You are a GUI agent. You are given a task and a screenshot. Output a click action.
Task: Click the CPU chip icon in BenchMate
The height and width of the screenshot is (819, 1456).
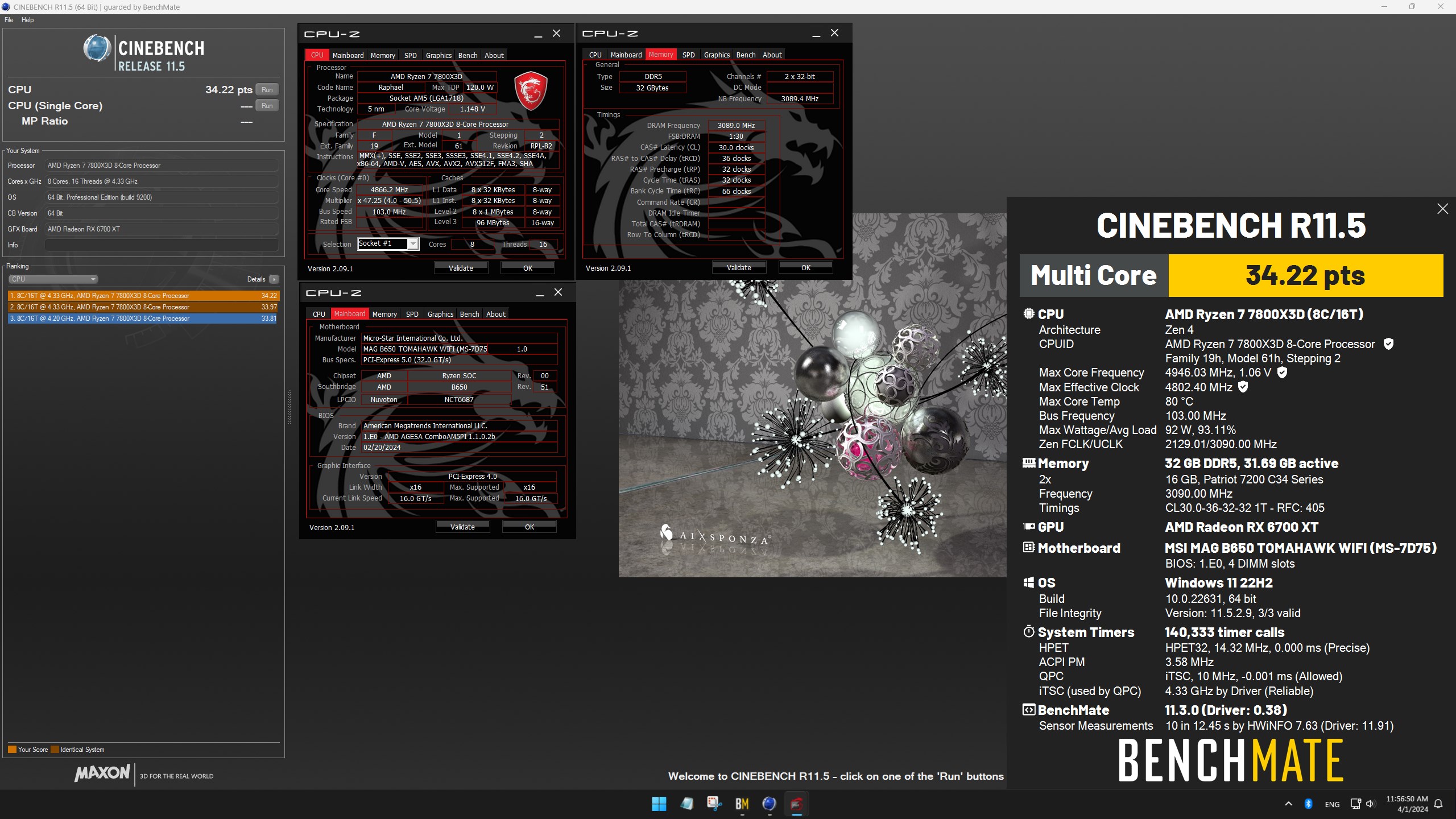1029,313
